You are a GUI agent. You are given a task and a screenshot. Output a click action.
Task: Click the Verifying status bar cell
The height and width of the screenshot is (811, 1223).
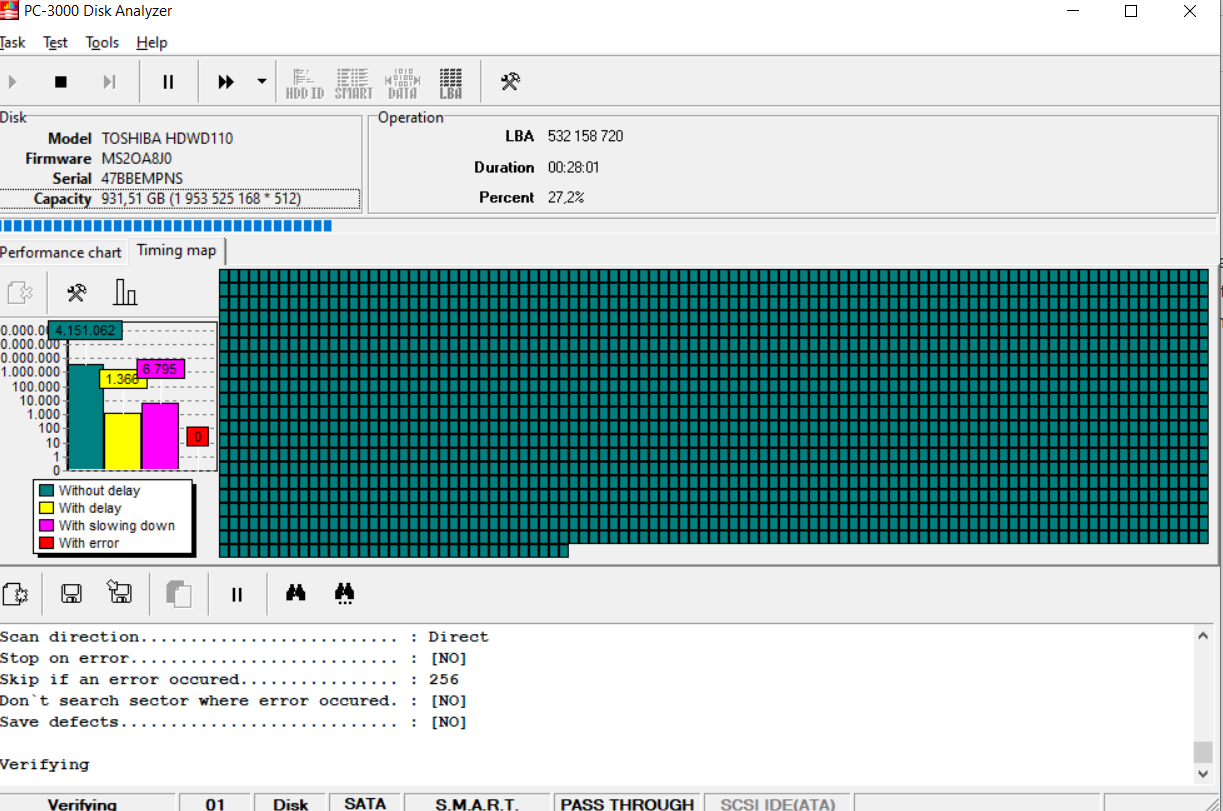[87, 803]
